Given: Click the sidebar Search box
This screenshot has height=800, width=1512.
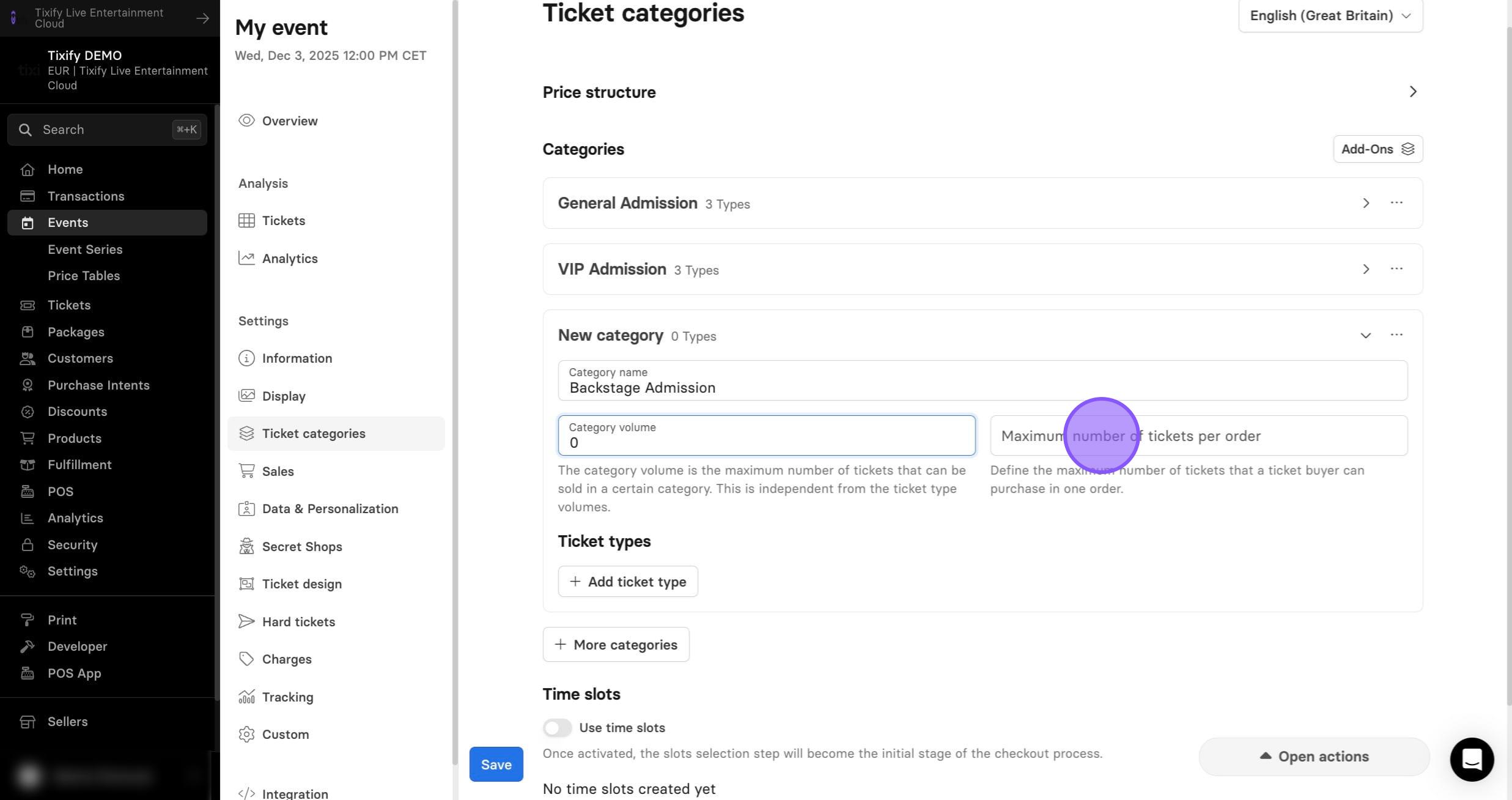Looking at the screenshot, I should click(x=107, y=130).
